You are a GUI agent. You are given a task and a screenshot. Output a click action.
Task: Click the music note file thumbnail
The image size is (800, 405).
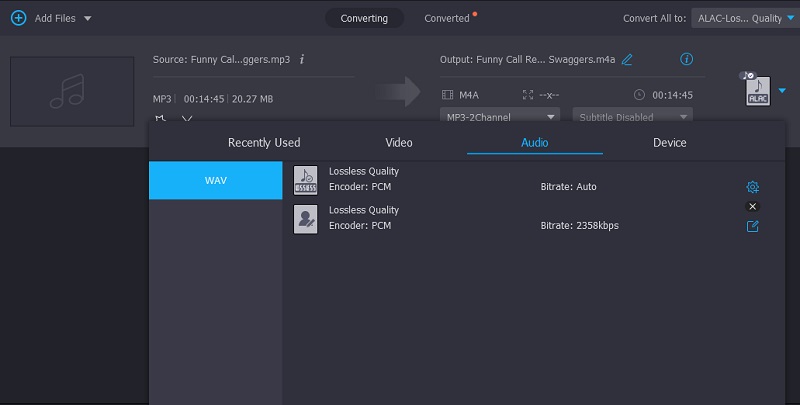pos(71,91)
